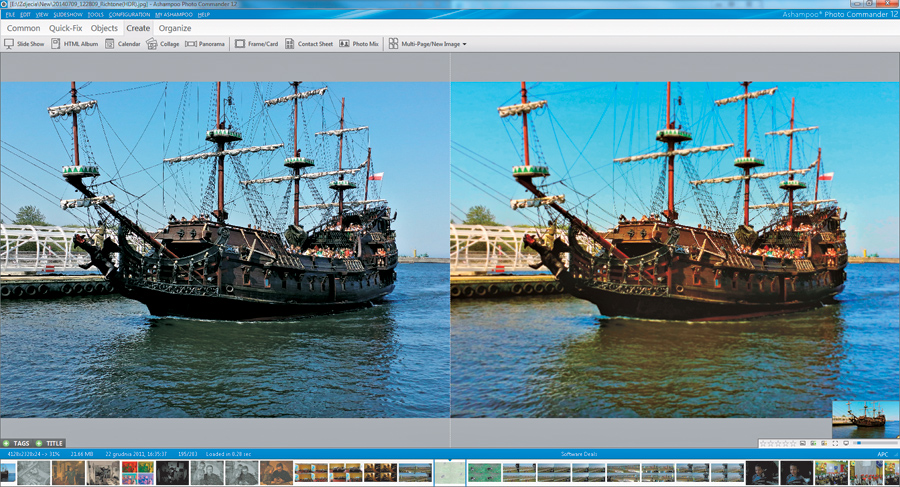This screenshot has height=487, width=900.
Task: Rate the photo with the fifth star
Action: [x=792, y=443]
